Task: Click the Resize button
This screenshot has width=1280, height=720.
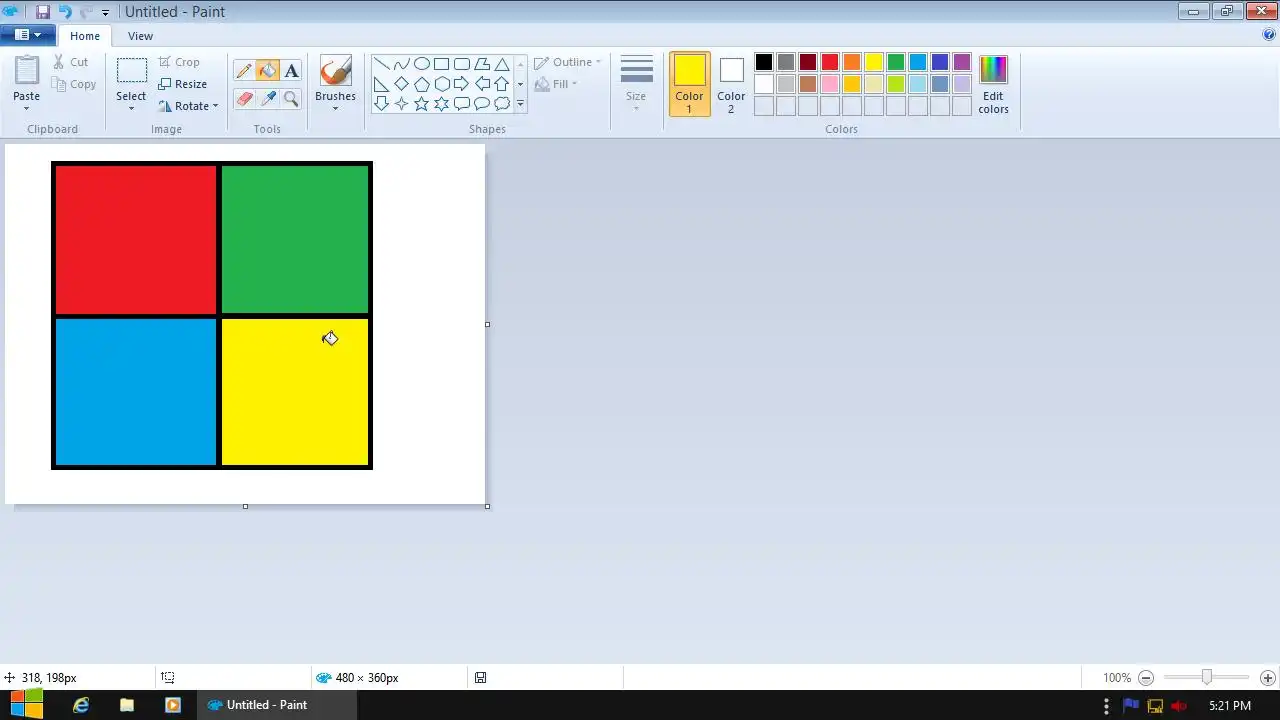Action: [x=182, y=84]
